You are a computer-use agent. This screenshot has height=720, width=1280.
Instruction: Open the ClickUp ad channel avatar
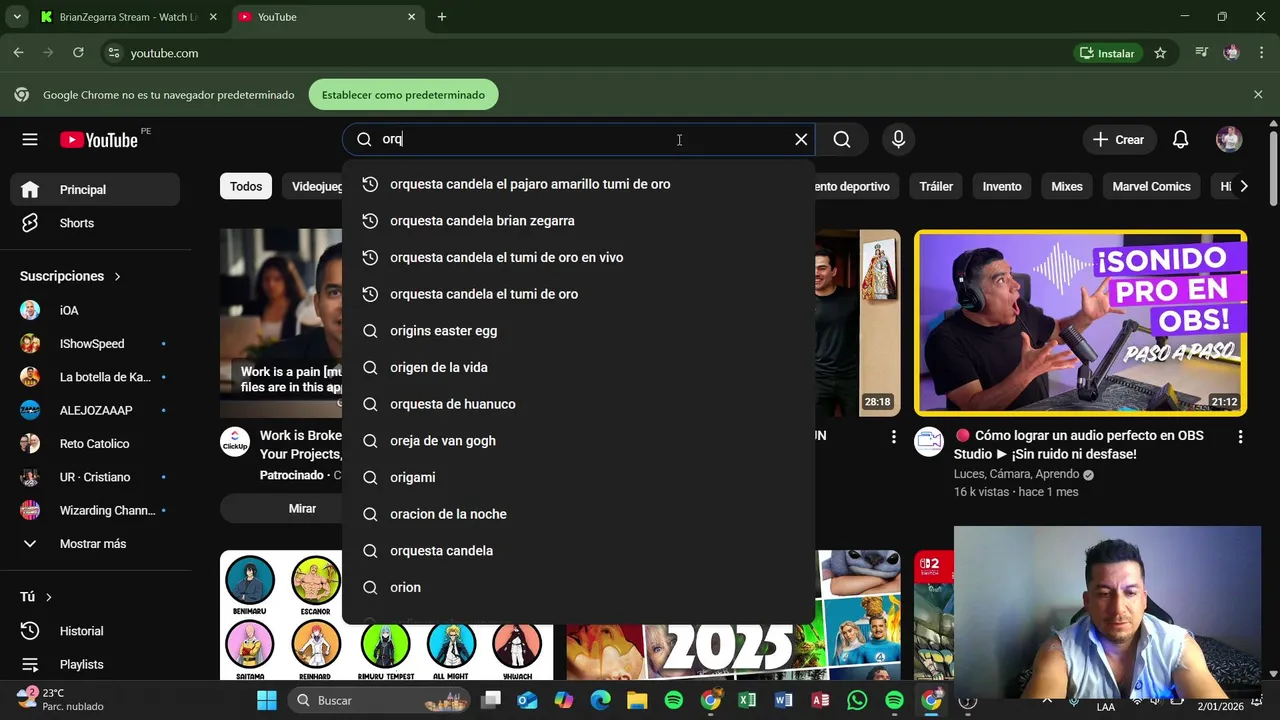click(235, 442)
